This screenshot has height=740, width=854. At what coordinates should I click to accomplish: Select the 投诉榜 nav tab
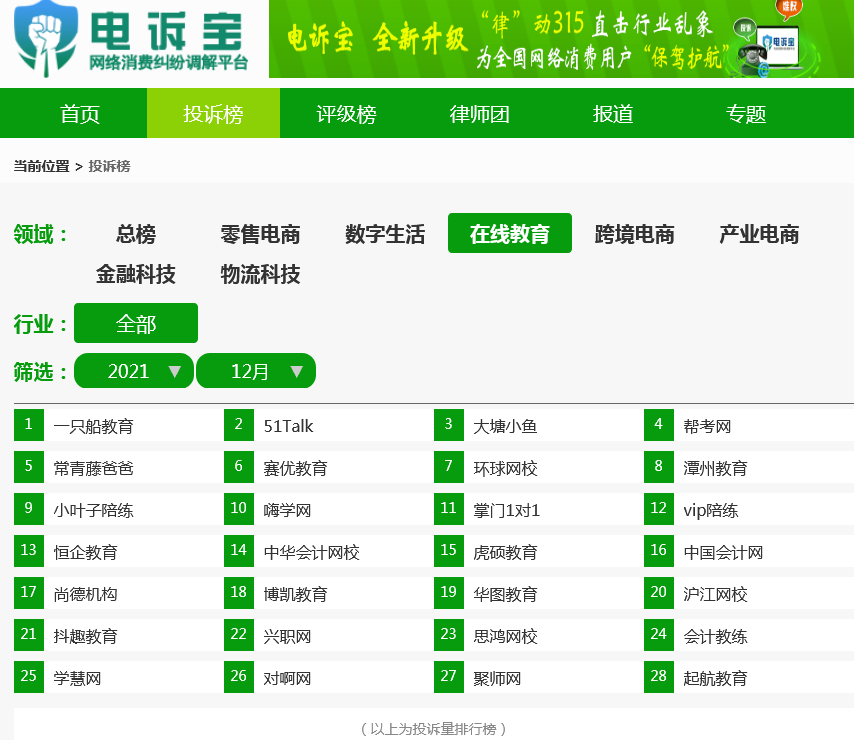(213, 113)
